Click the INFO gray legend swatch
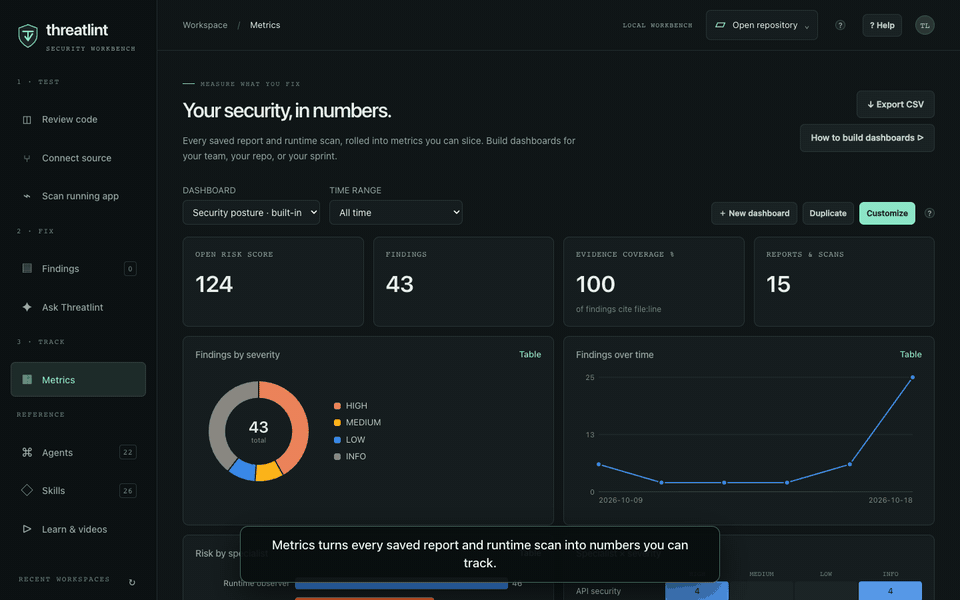Screen dimensions: 960x600 337,456
